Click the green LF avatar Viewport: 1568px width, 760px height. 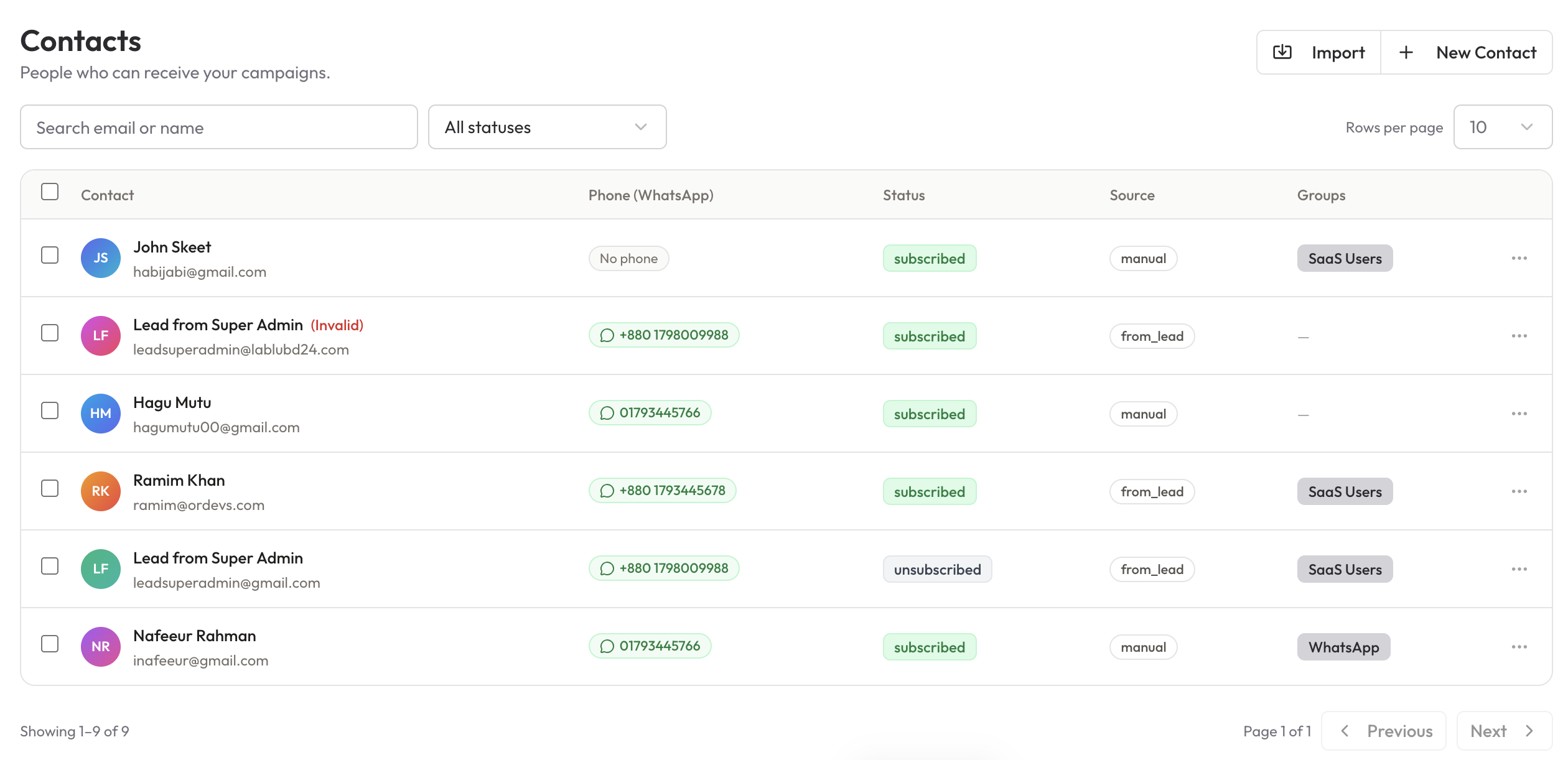(x=101, y=569)
